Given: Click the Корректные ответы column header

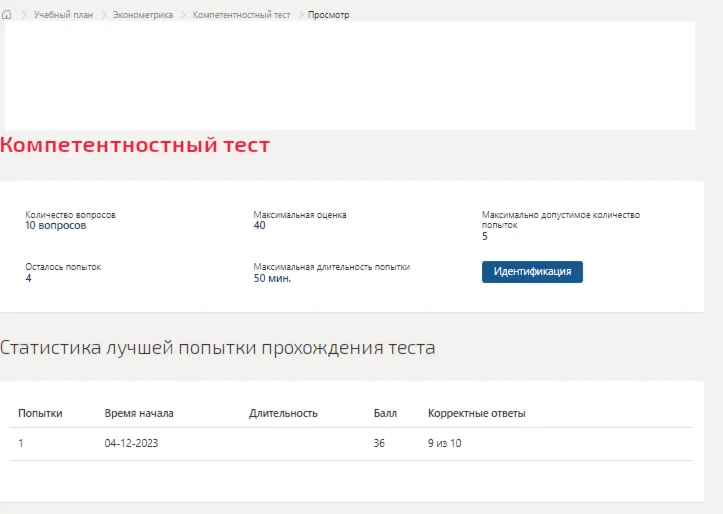Looking at the screenshot, I should [476, 413].
